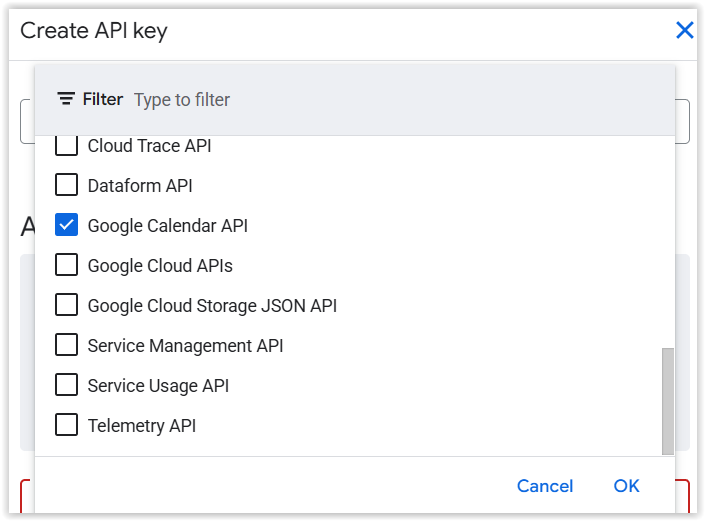
Task: Tick the Google Cloud APIs checkbox
Action: point(66,265)
